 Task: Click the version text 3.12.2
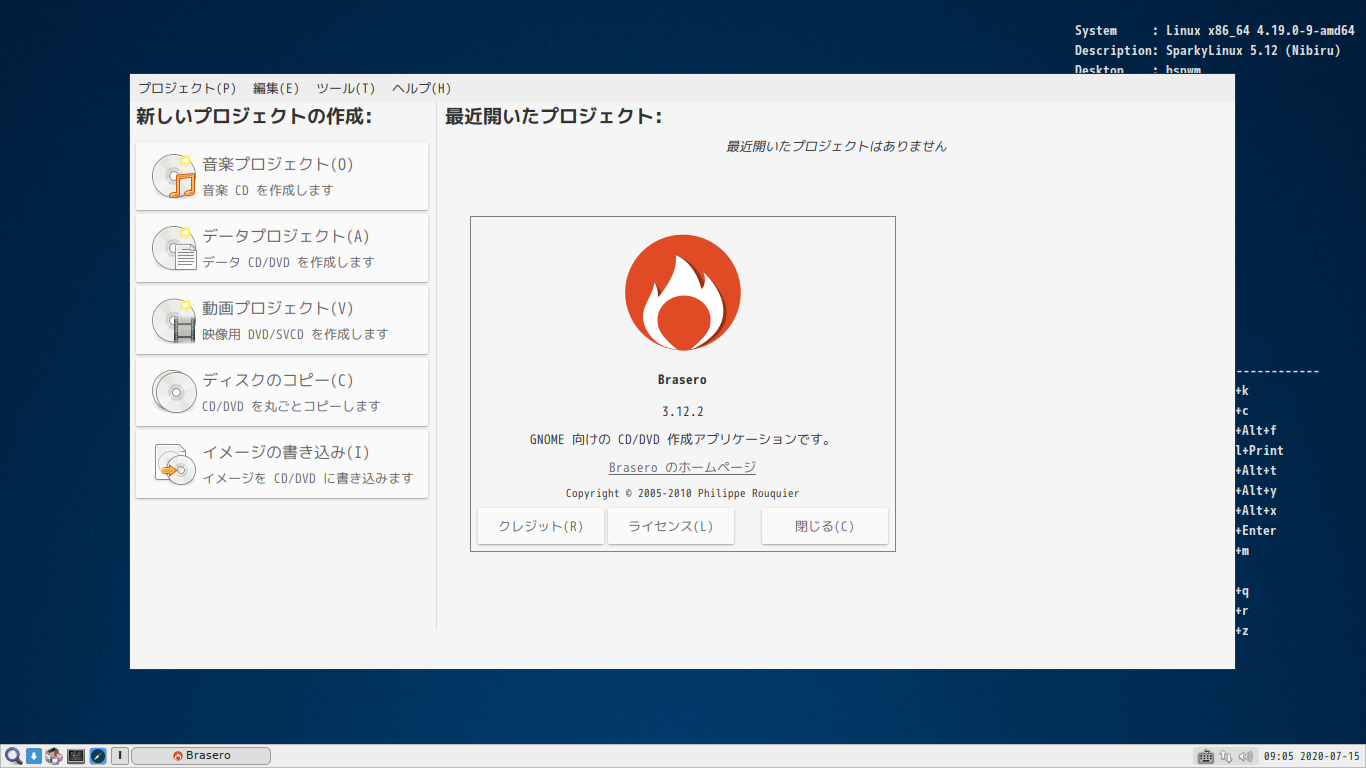(x=683, y=411)
